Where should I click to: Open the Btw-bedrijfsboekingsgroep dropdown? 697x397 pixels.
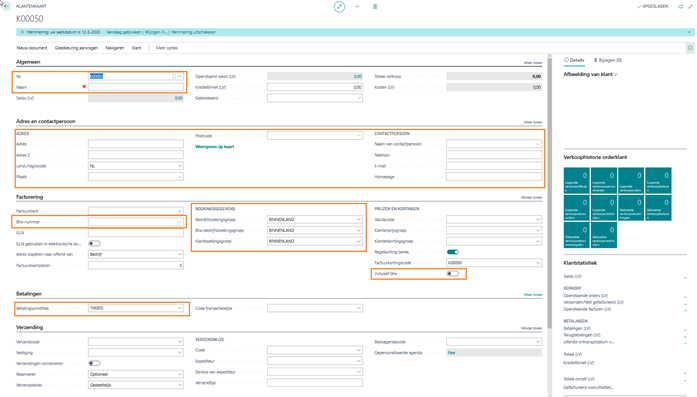click(359, 230)
